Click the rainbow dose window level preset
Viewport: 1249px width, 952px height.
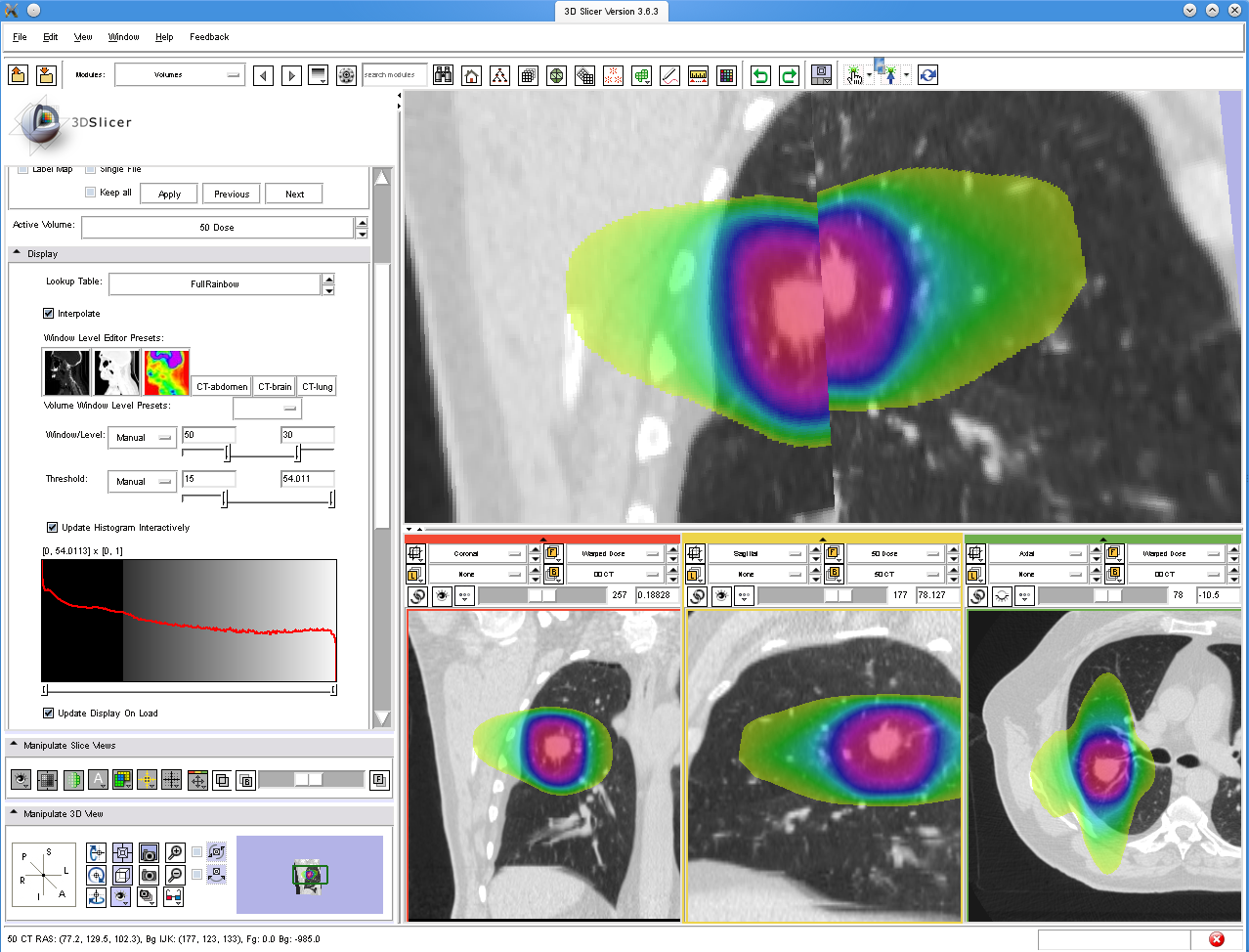click(x=166, y=371)
